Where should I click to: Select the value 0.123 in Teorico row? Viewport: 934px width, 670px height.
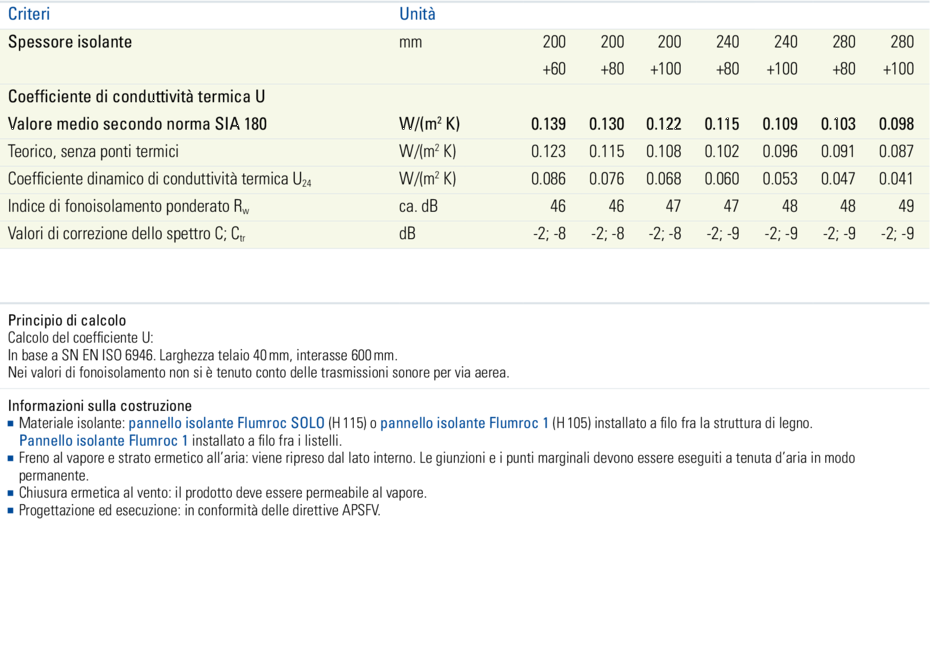coord(548,152)
